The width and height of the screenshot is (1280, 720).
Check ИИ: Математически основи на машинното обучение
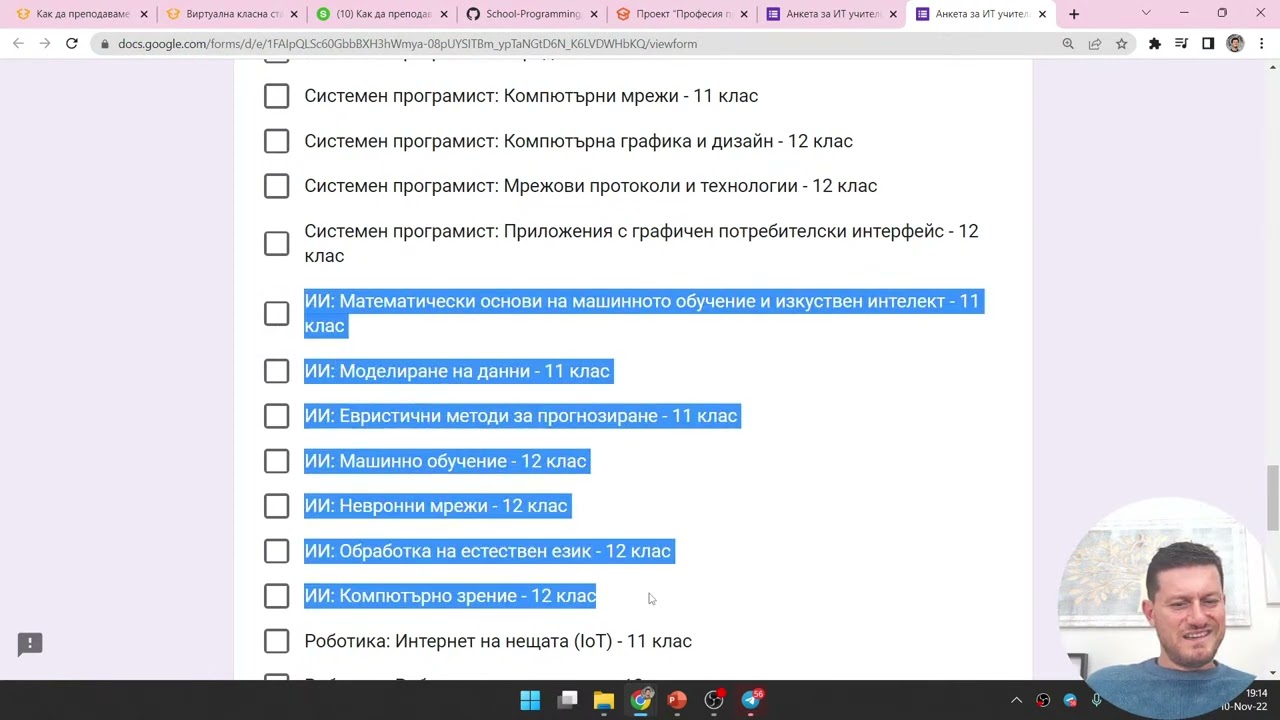pyautogui.click(x=277, y=313)
